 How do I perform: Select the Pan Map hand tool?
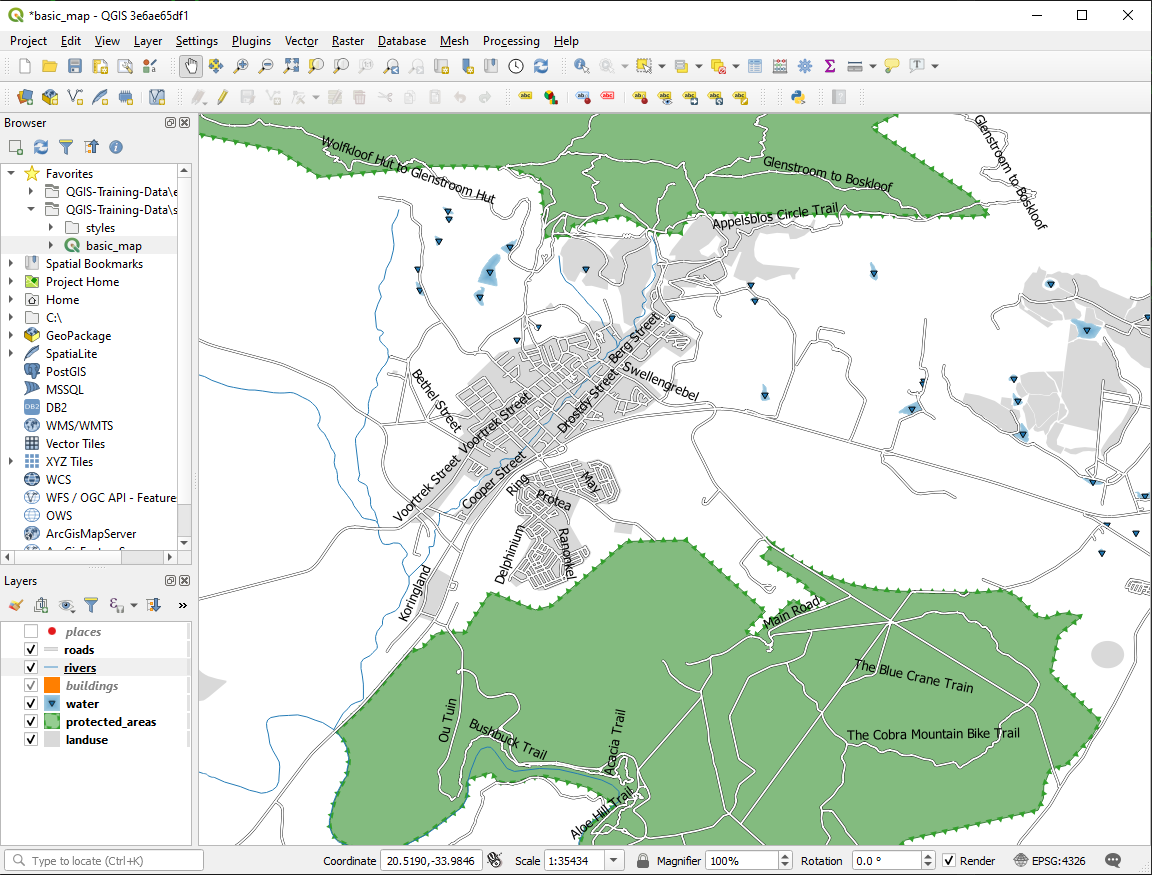[x=190, y=66]
